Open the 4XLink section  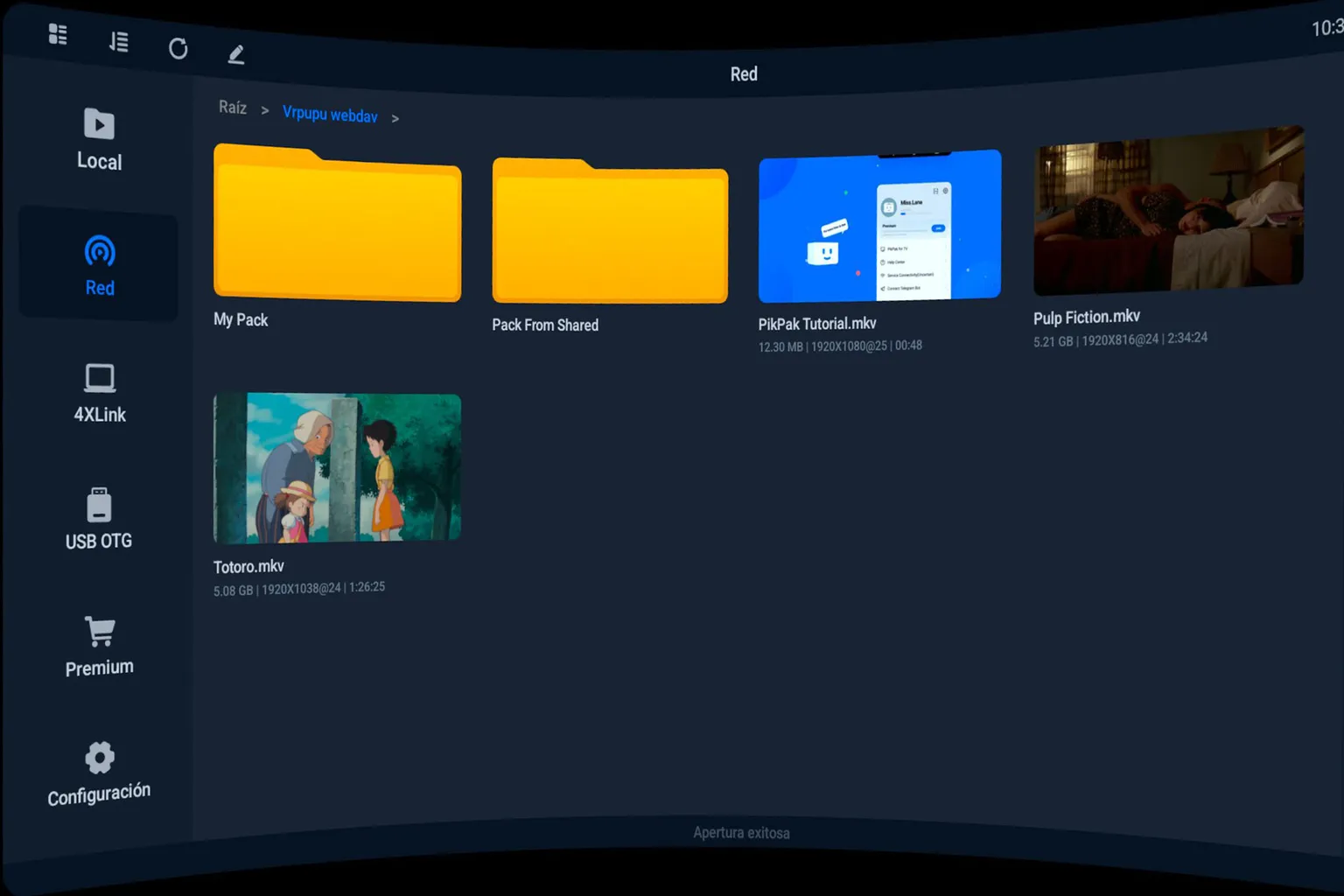(99, 394)
